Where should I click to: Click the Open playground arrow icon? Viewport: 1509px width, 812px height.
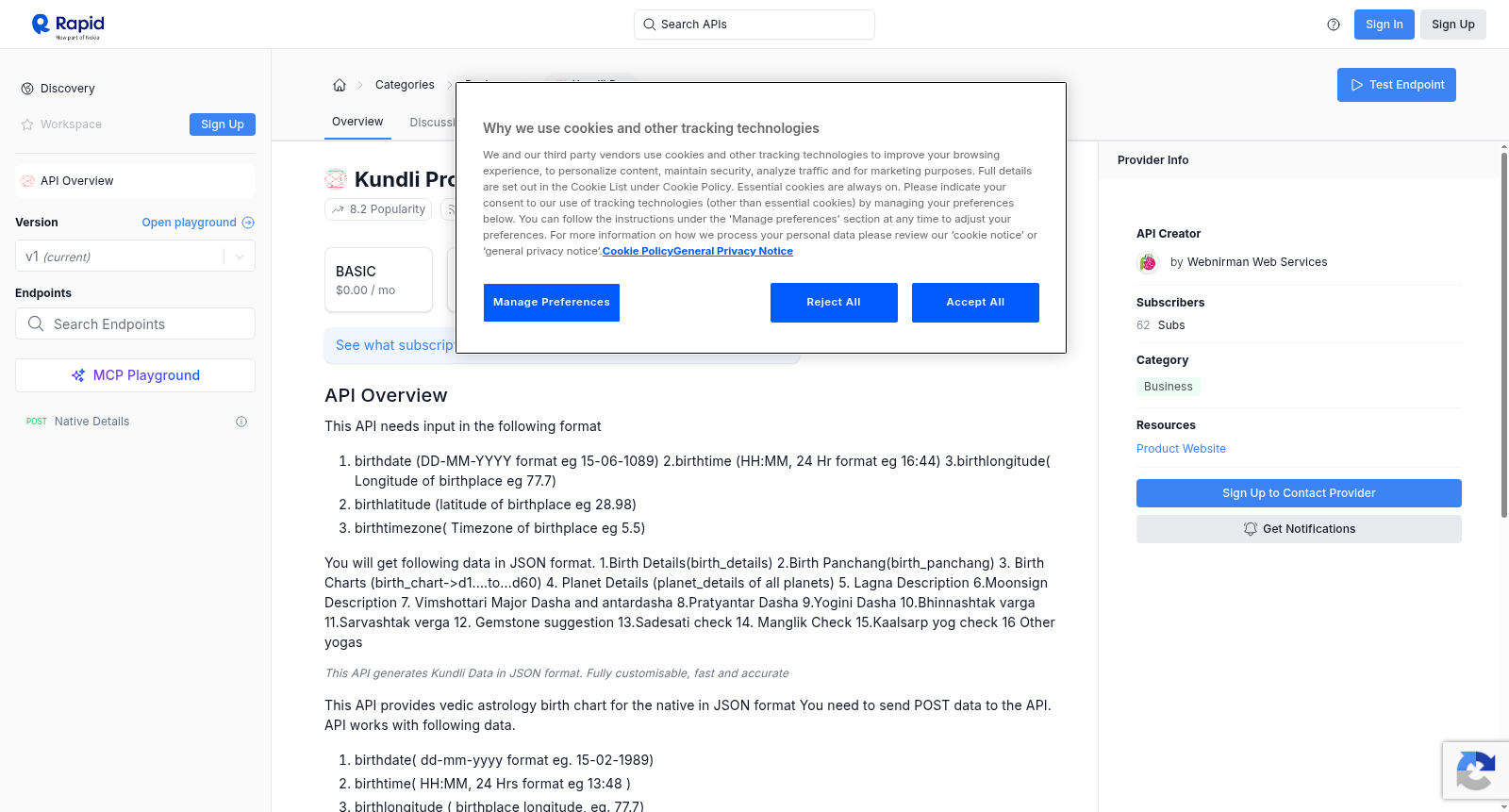click(248, 223)
